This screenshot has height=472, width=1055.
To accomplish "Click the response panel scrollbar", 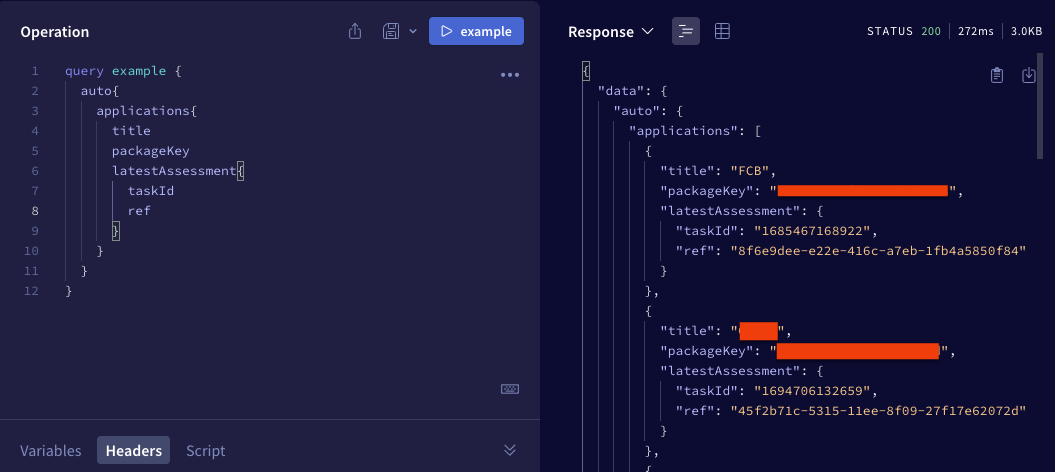I will [x=1039, y=110].
